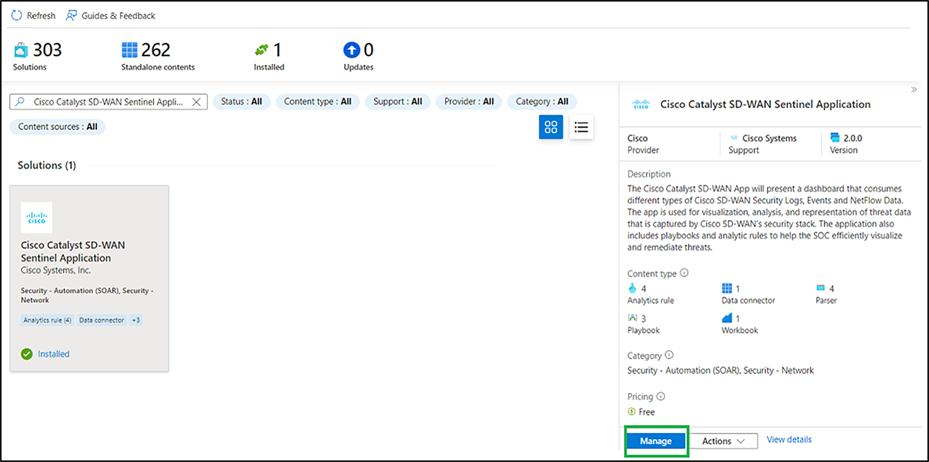This screenshot has width=929, height=462.
Task: Click the Data connector grid icon
Action: tap(727, 288)
